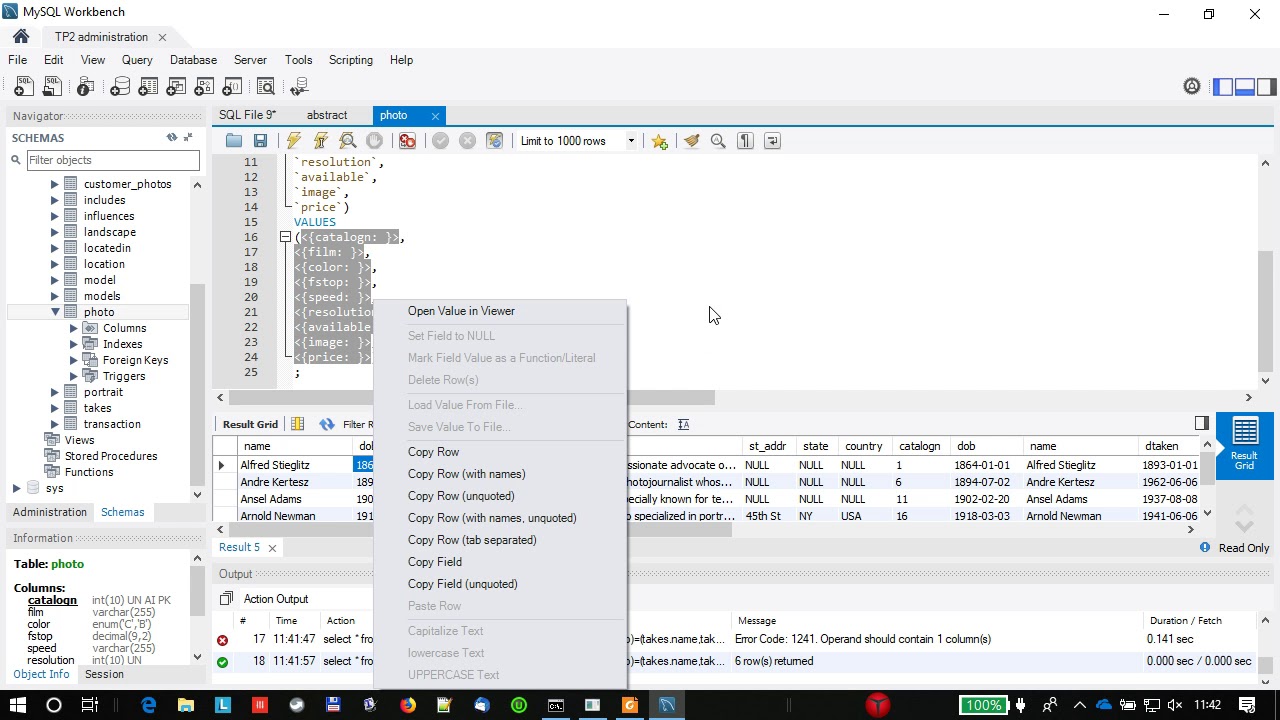
Task: Expand the portrait table node
Action: click(x=56, y=392)
